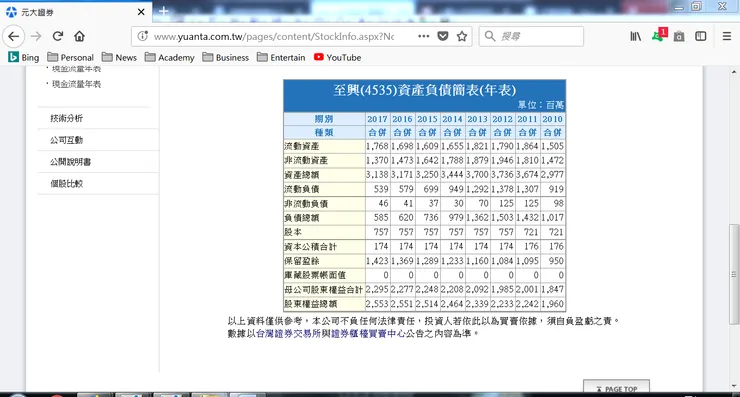Screen dimensions: 740x397
Task: Open 公司互動 sidebar menu item
Action: tap(67, 140)
